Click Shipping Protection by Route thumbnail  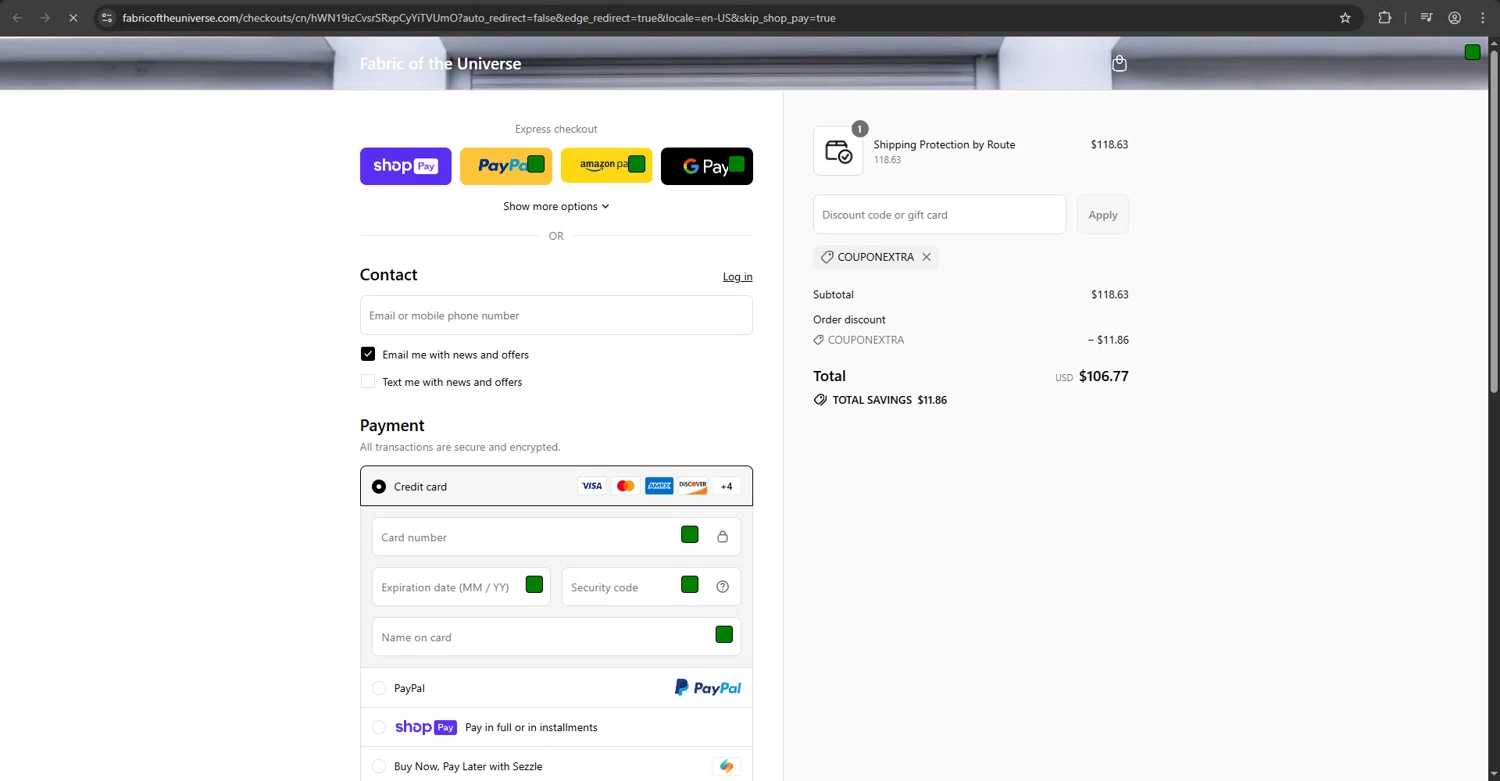(x=838, y=151)
